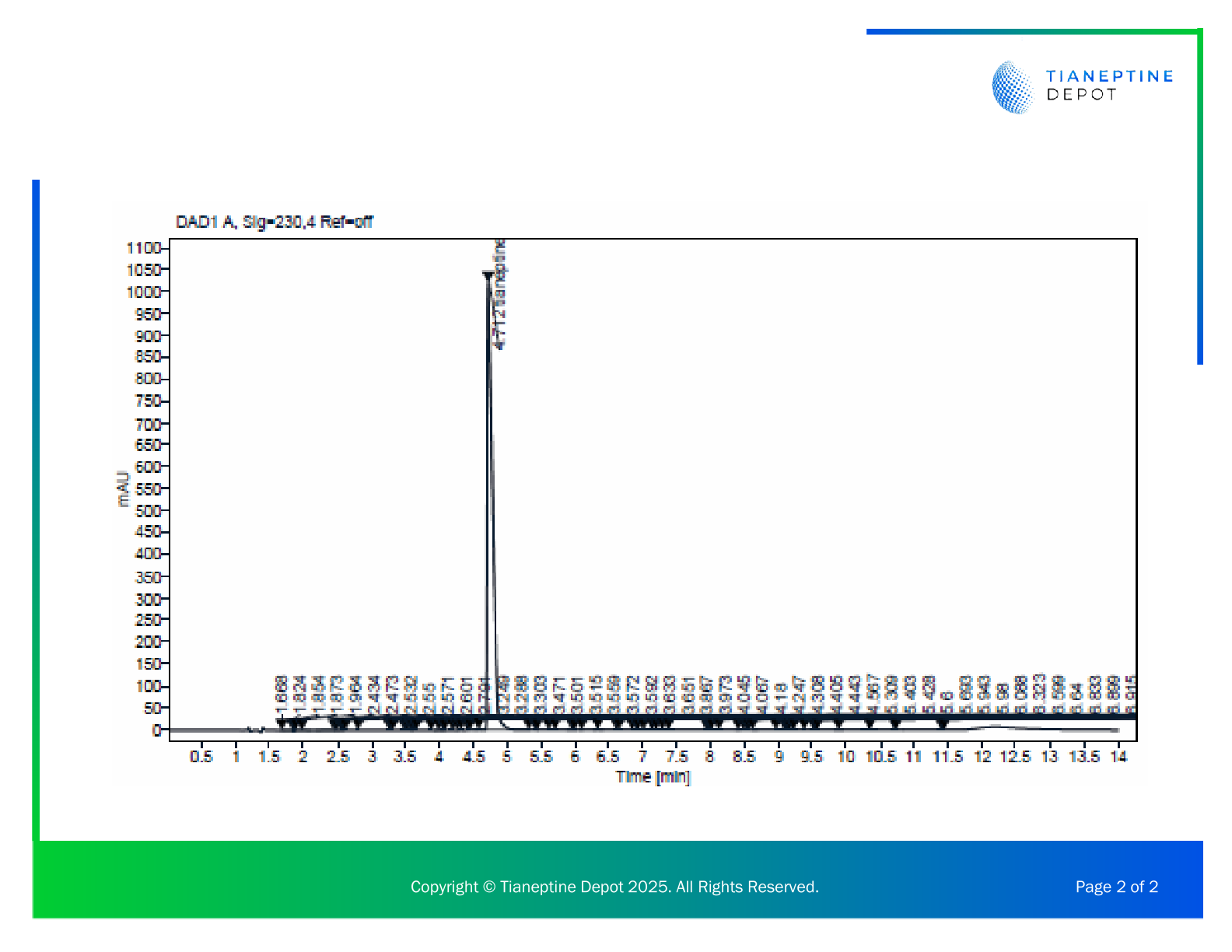The image size is (1232, 952).
Task: Click the 7 minute tick on the x-axis
Action: [x=642, y=757]
